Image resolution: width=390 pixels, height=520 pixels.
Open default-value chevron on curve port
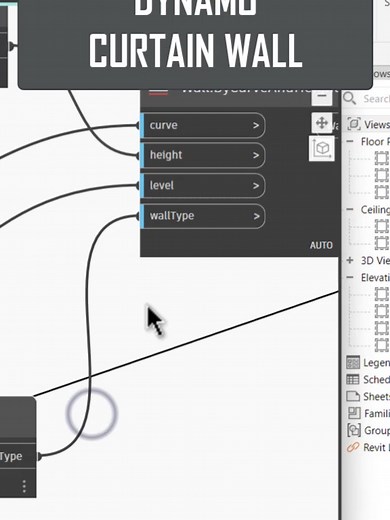click(256, 126)
